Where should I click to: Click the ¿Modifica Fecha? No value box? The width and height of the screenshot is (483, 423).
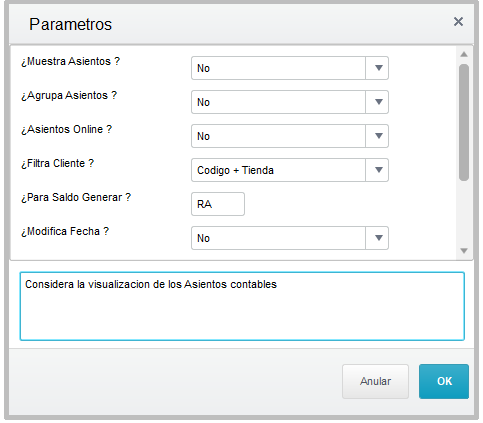pos(278,238)
